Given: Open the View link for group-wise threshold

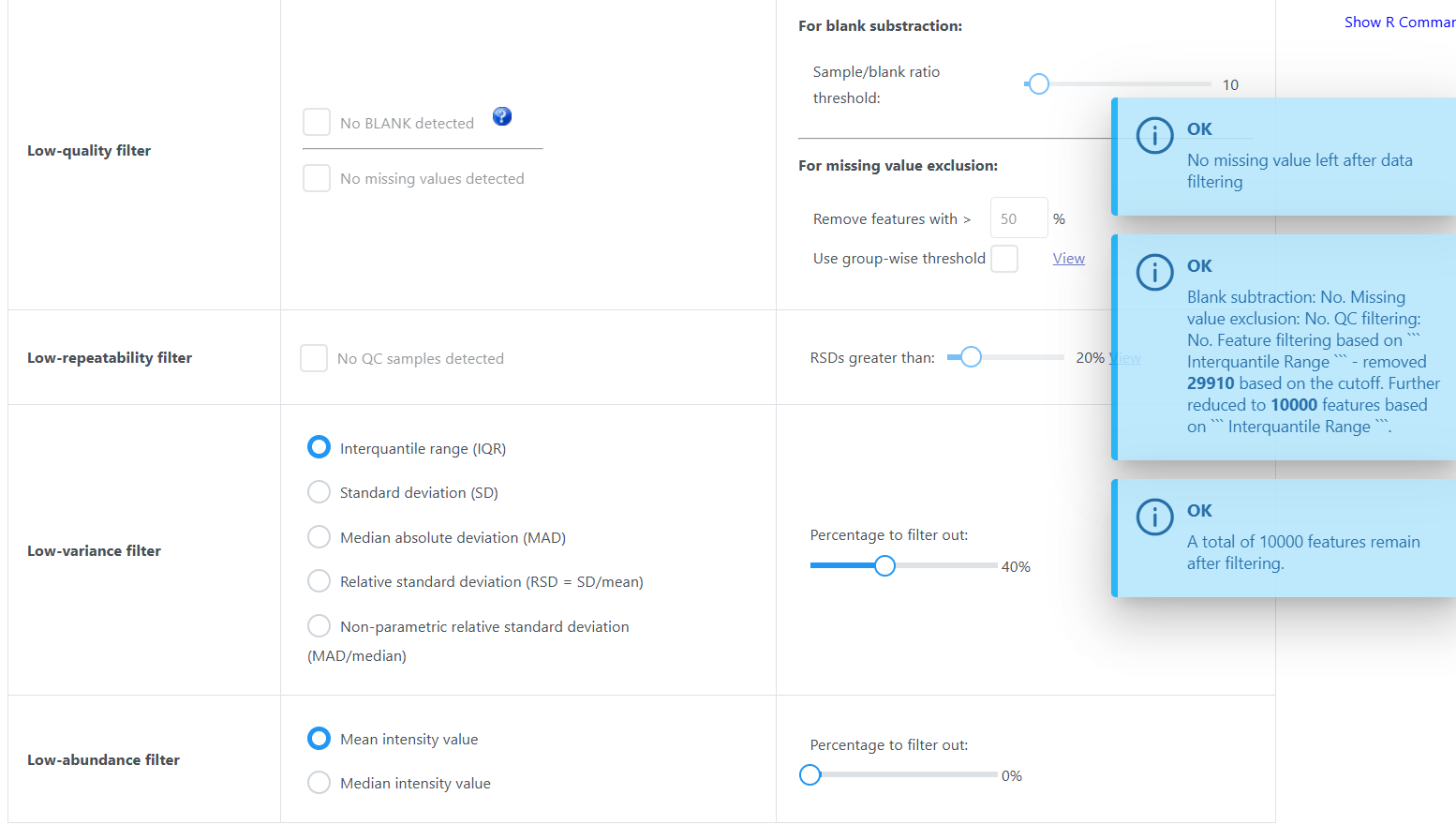Looking at the screenshot, I should tap(1068, 259).
